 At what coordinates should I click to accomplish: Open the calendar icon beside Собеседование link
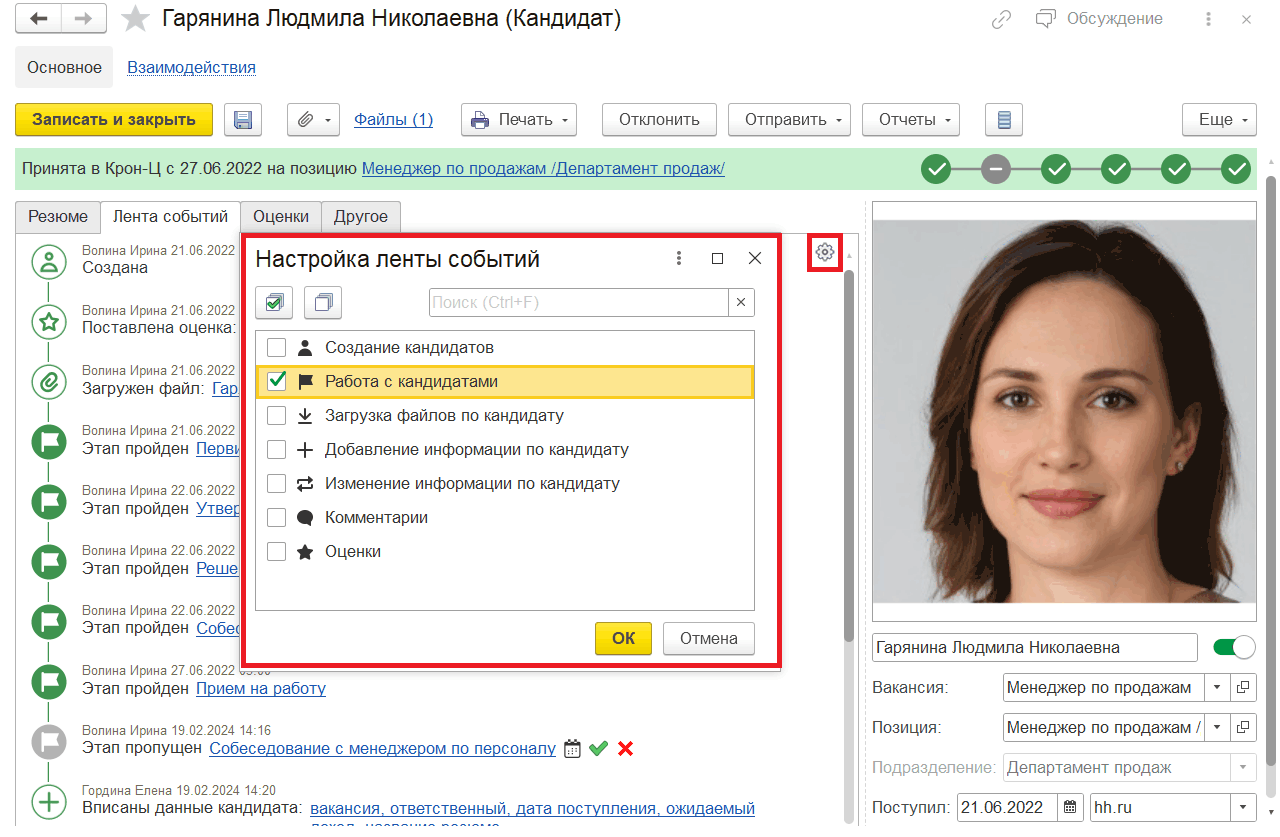(x=573, y=748)
